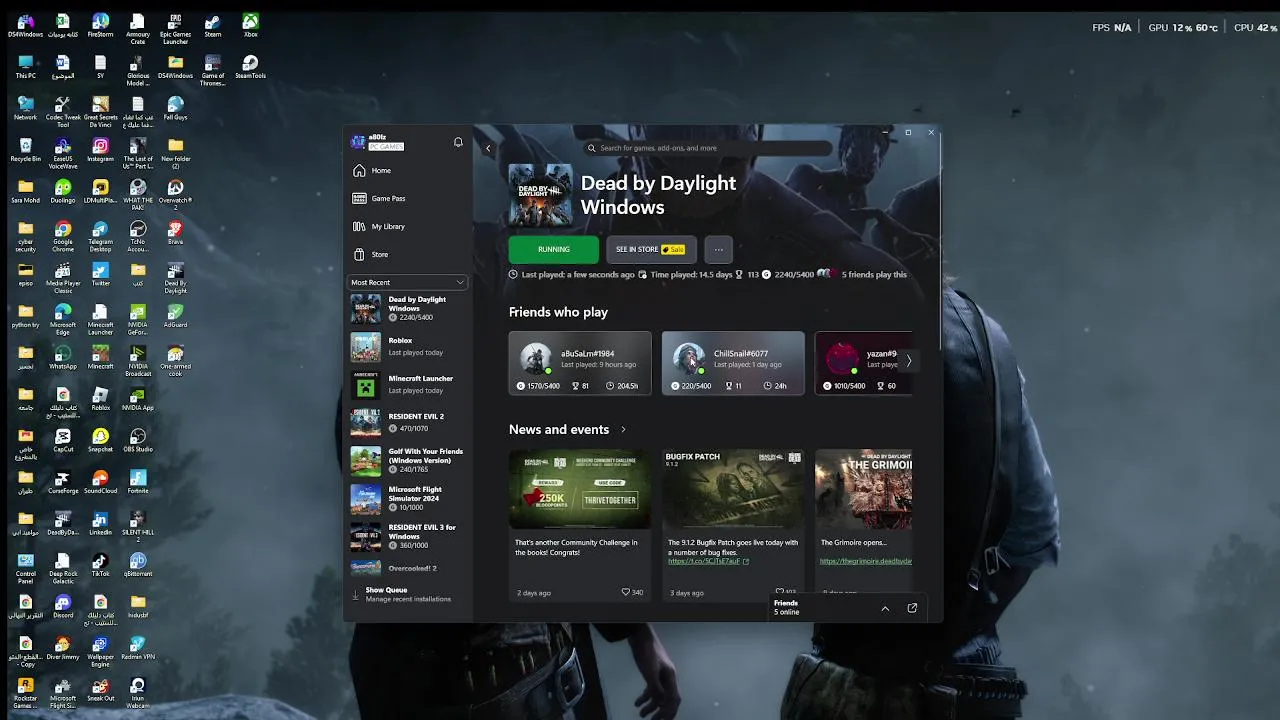Go back with the Xbox back arrow
This screenshot has width=1280, height=720.
(488, 148)
